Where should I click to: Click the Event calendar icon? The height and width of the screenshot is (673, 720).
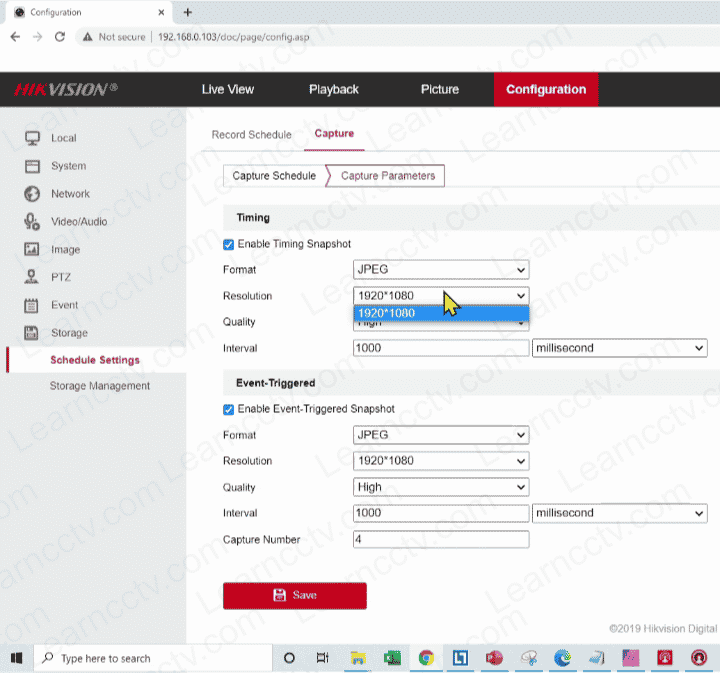32,305
